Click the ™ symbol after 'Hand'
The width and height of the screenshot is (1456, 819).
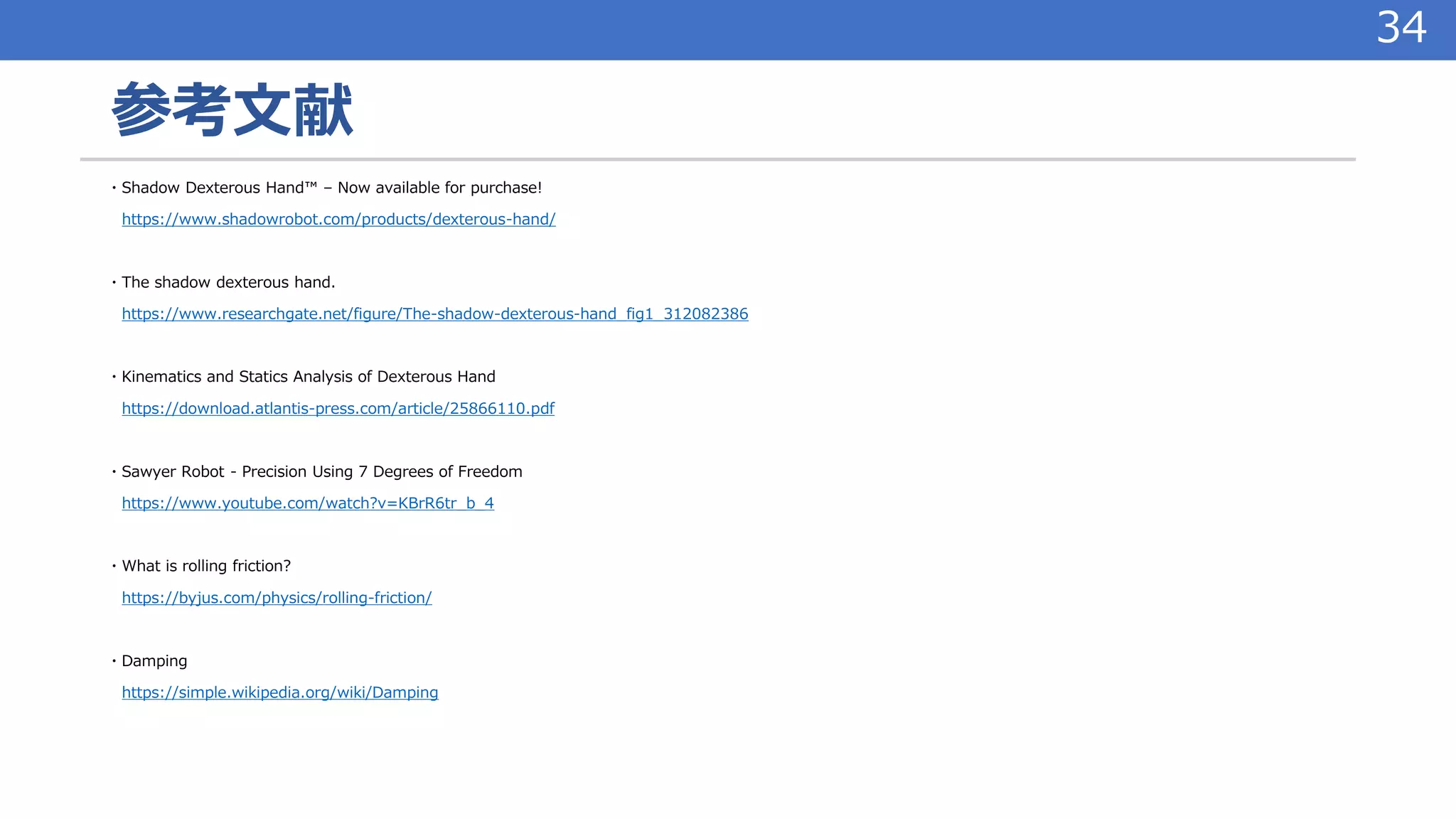pos(311,185)
